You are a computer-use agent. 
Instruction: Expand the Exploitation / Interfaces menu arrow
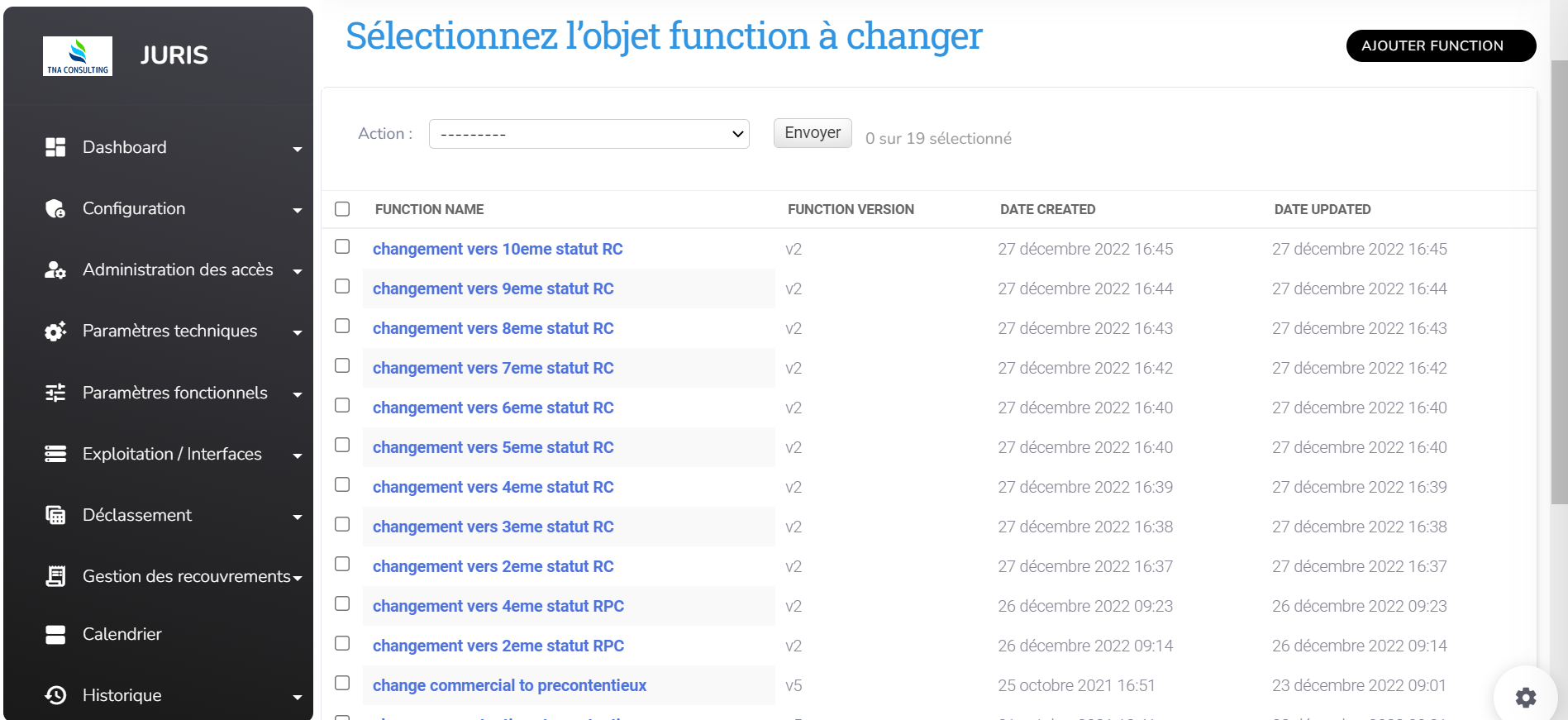click(298, 455)
